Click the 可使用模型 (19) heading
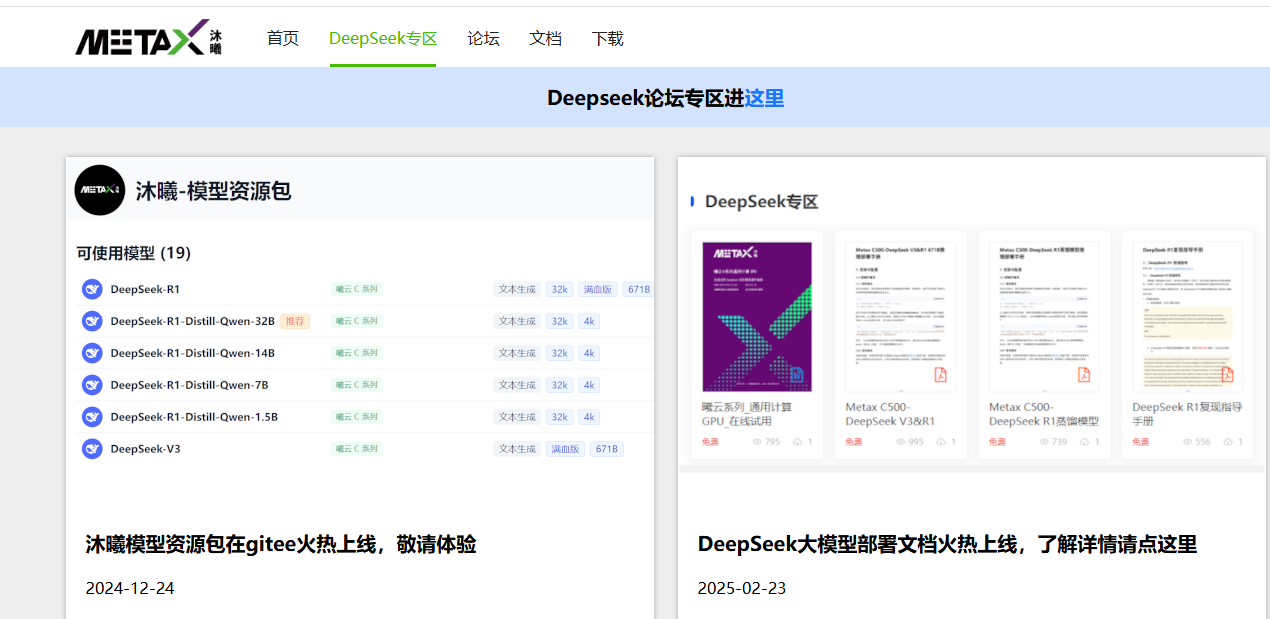Screen dimensions: 1270x619 pyautogui.click(x=133, y=253)
